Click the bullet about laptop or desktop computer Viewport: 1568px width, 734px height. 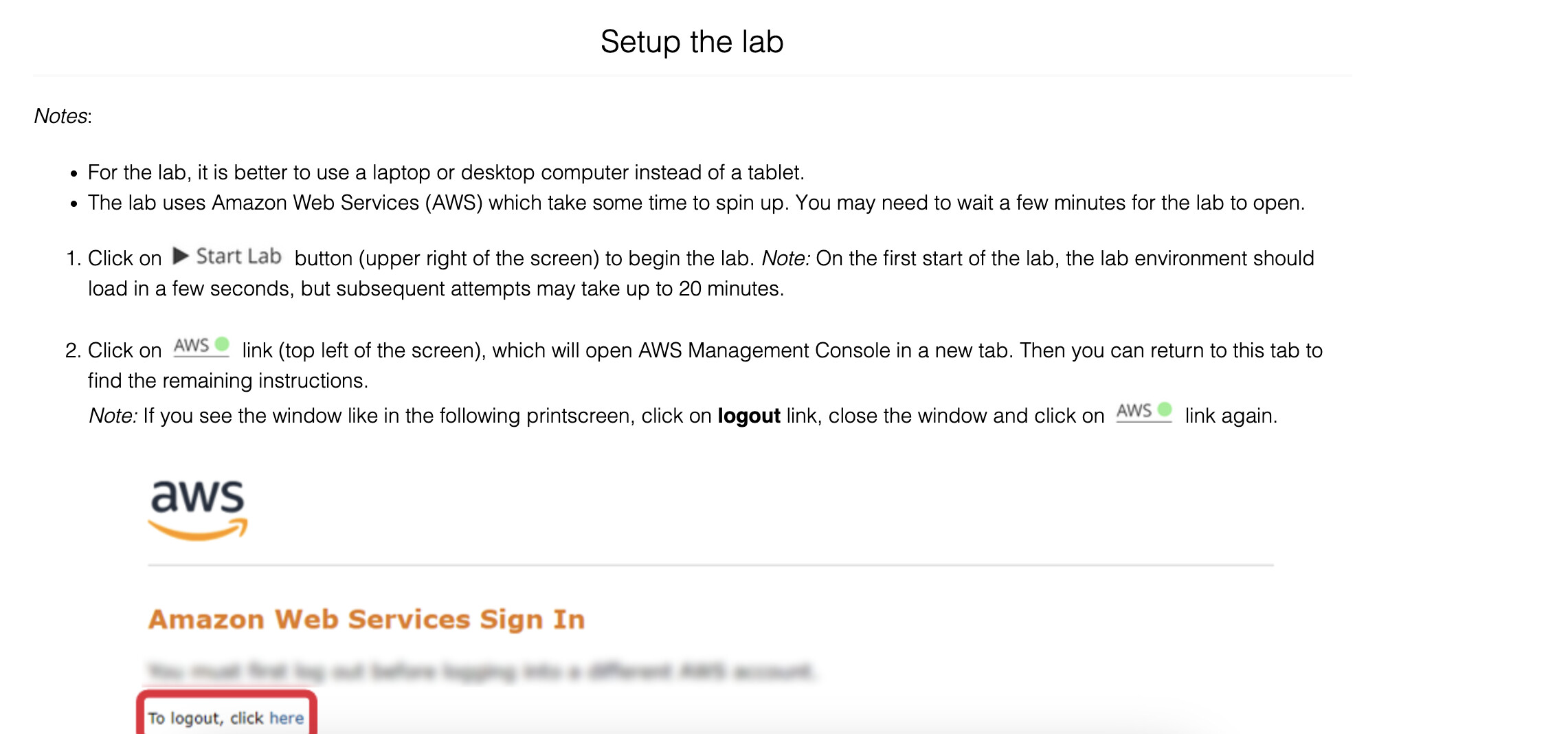point(446,173)
